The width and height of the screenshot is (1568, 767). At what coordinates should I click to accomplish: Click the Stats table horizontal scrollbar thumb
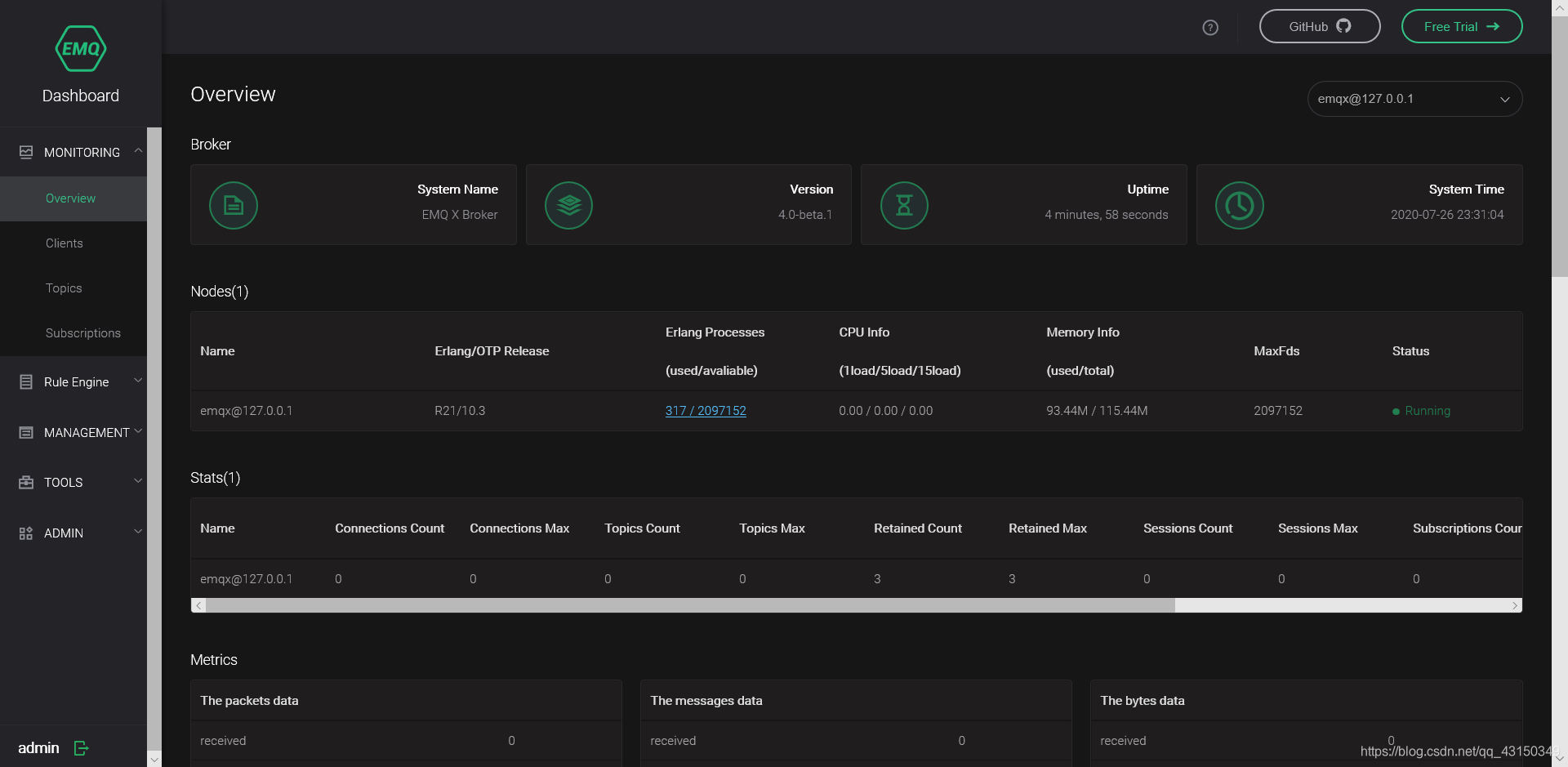pos(690,605)
